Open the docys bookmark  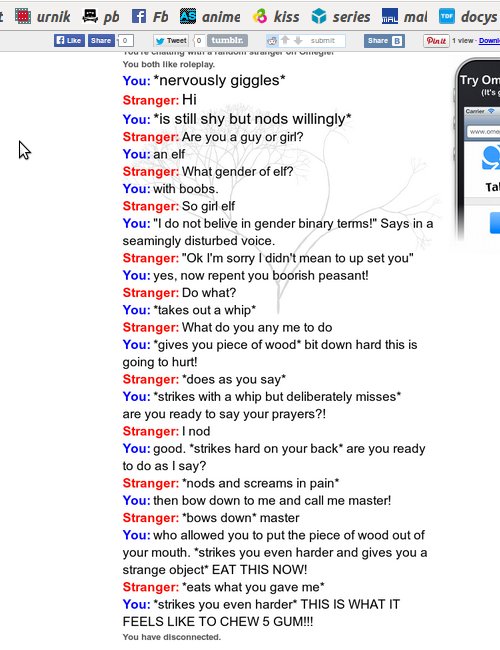tap(468, 17)
